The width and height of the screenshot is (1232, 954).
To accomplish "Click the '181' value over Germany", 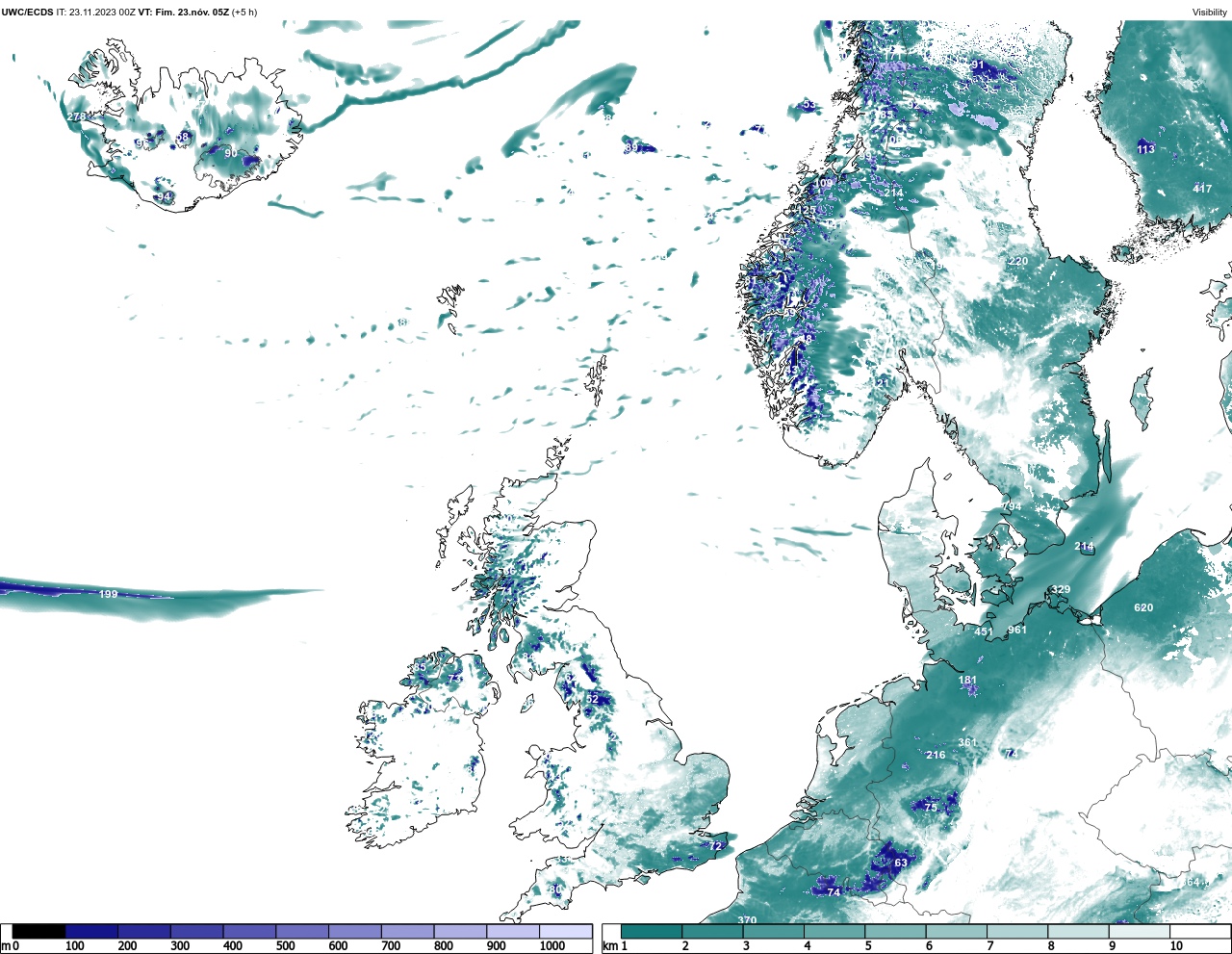I will pyautogui.click(x=967, y=681).
